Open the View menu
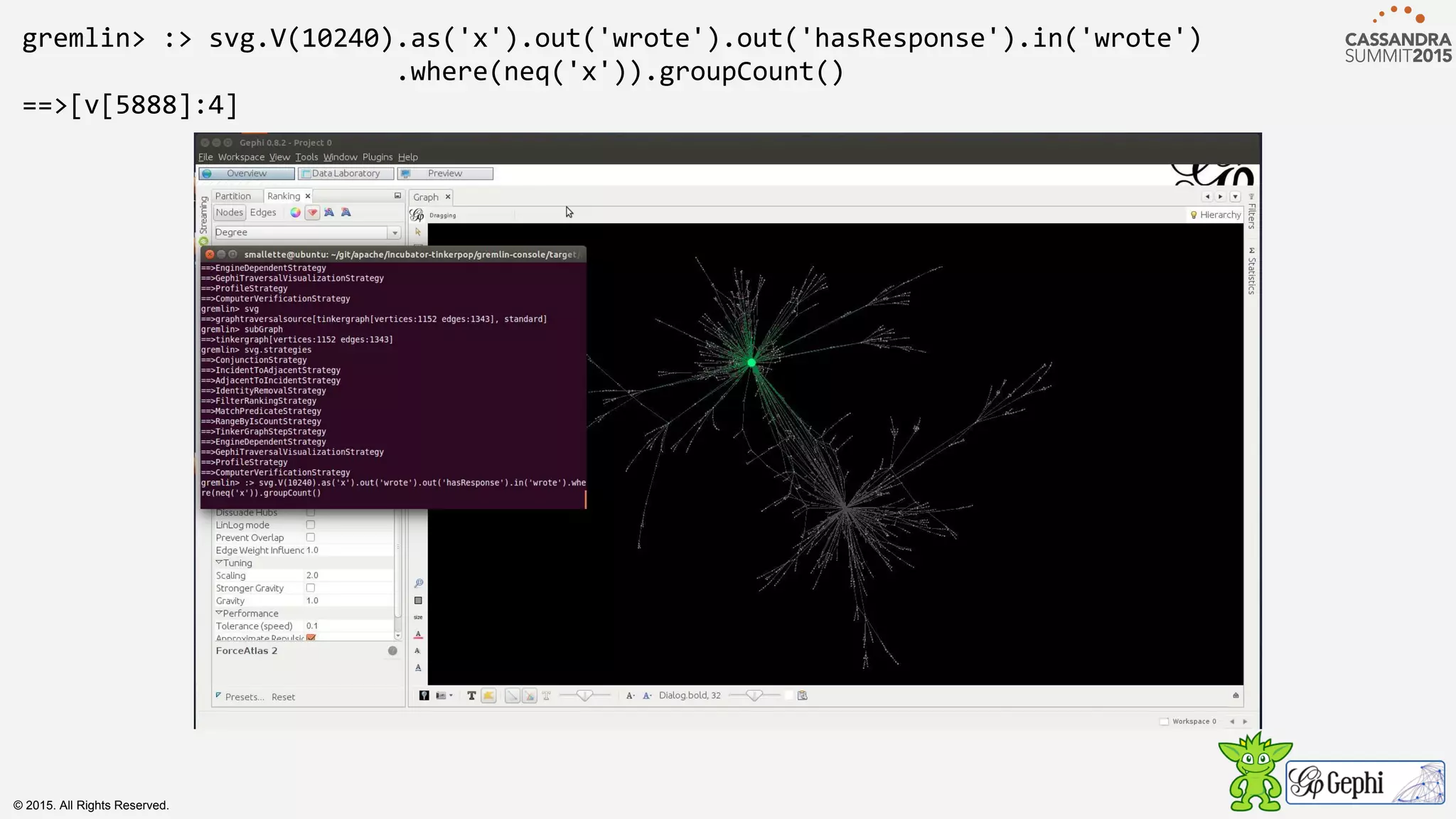The height and width of the screenshot is (819, 1456). pos(279,157)
